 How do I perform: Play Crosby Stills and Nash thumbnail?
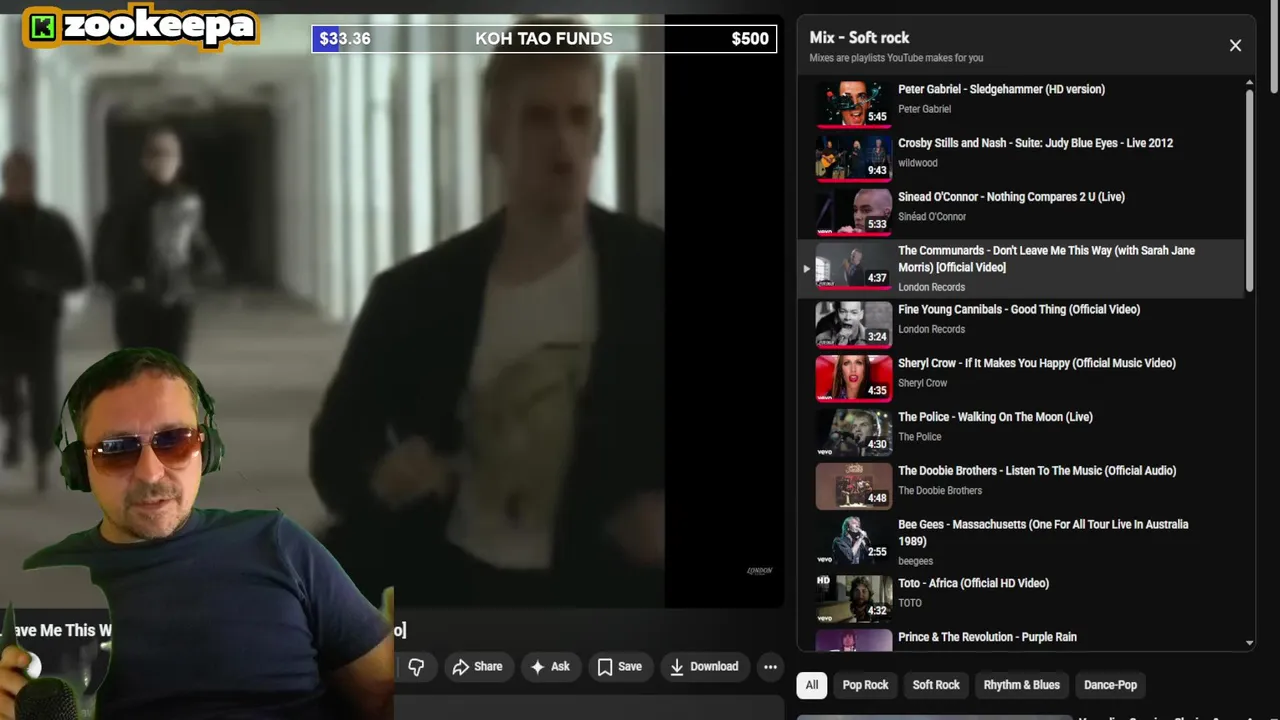click(854, 158)
